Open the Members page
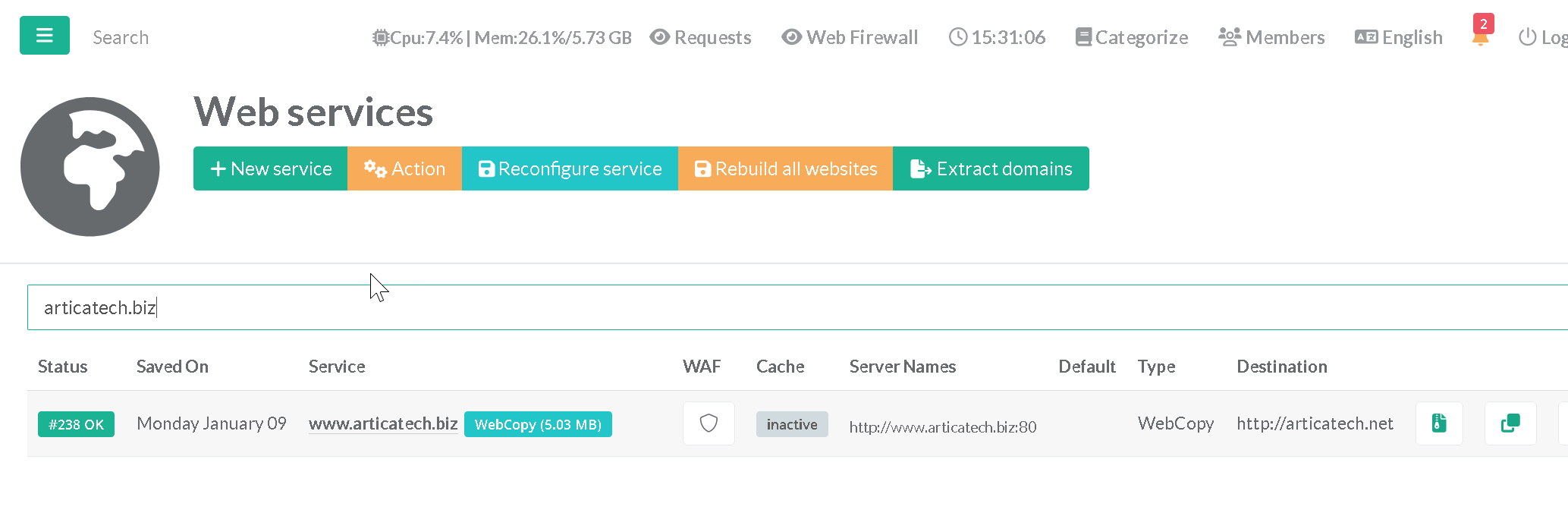 coord(1271,37)
